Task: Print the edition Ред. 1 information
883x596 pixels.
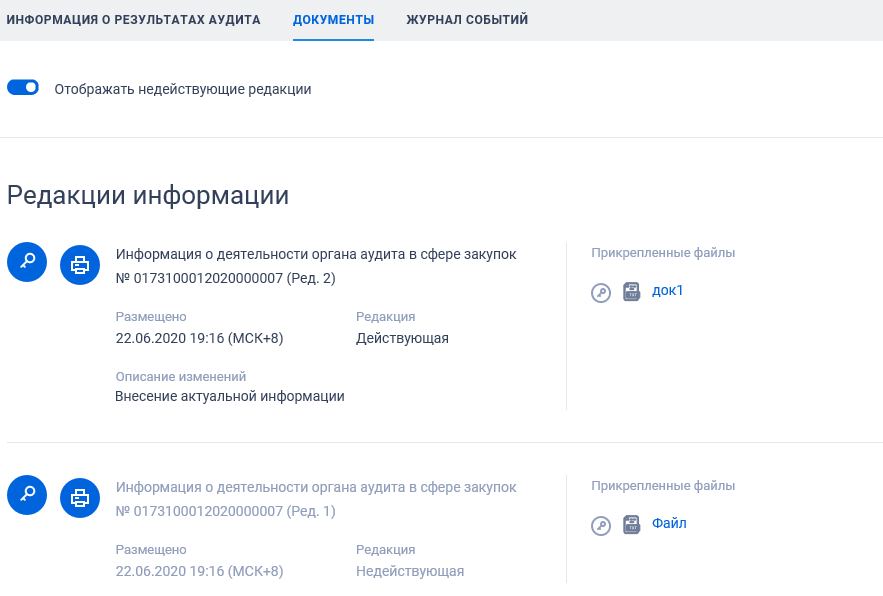Action: point(80,498)
